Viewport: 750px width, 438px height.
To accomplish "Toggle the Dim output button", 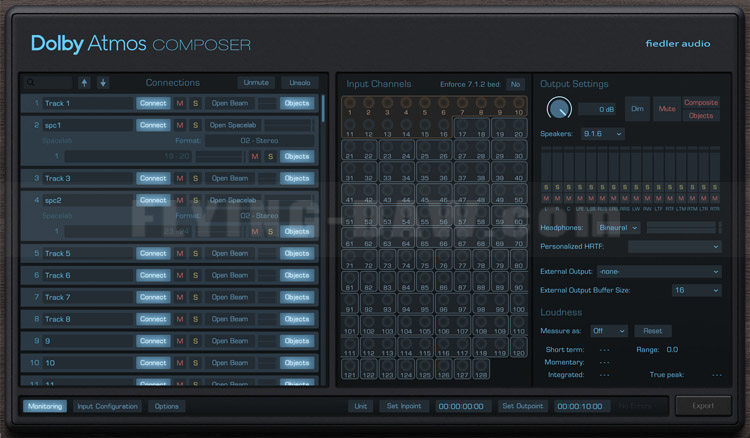I will [637, 109].
